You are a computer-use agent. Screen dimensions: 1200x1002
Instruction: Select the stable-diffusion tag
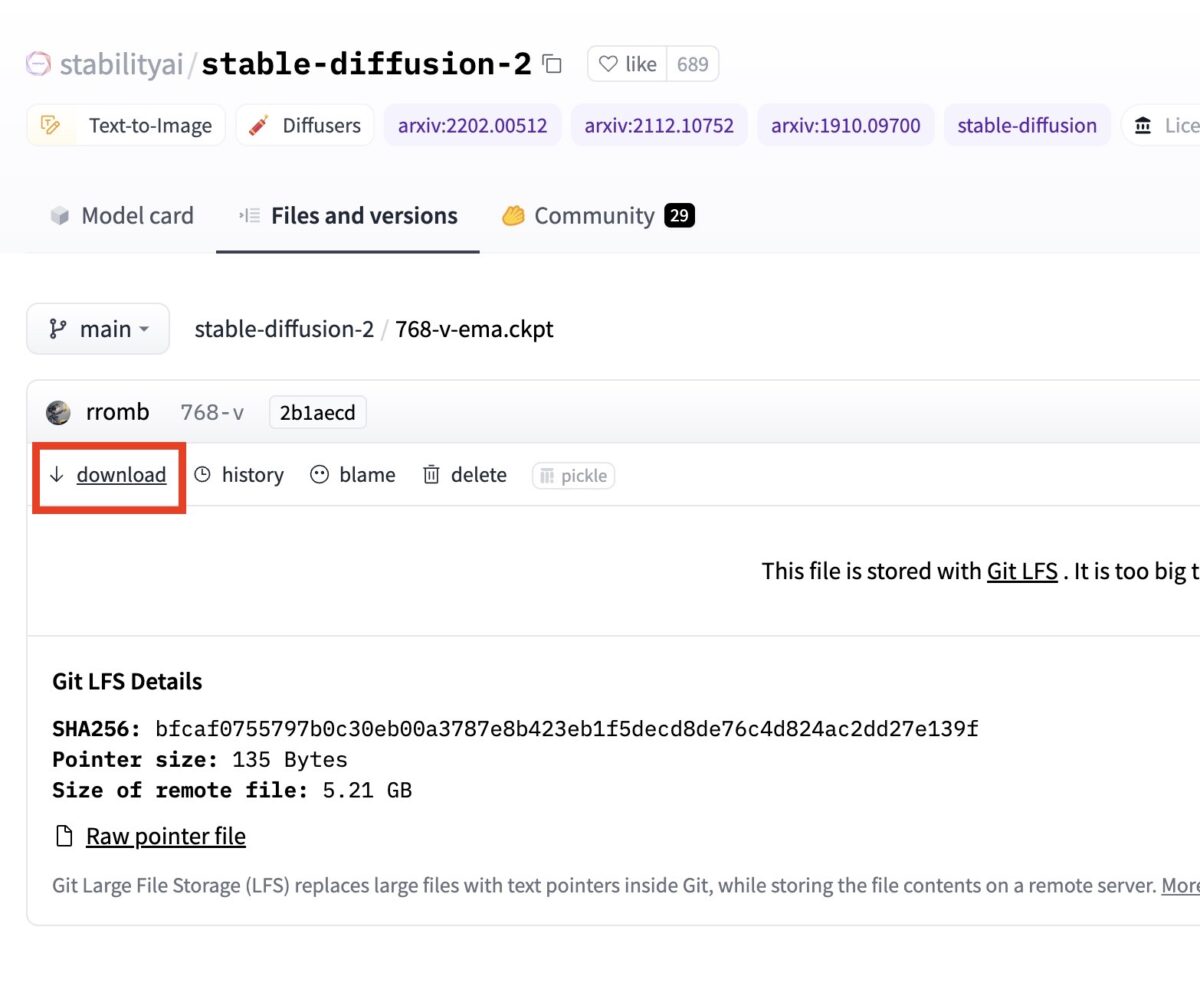(x=1027, y=125)
